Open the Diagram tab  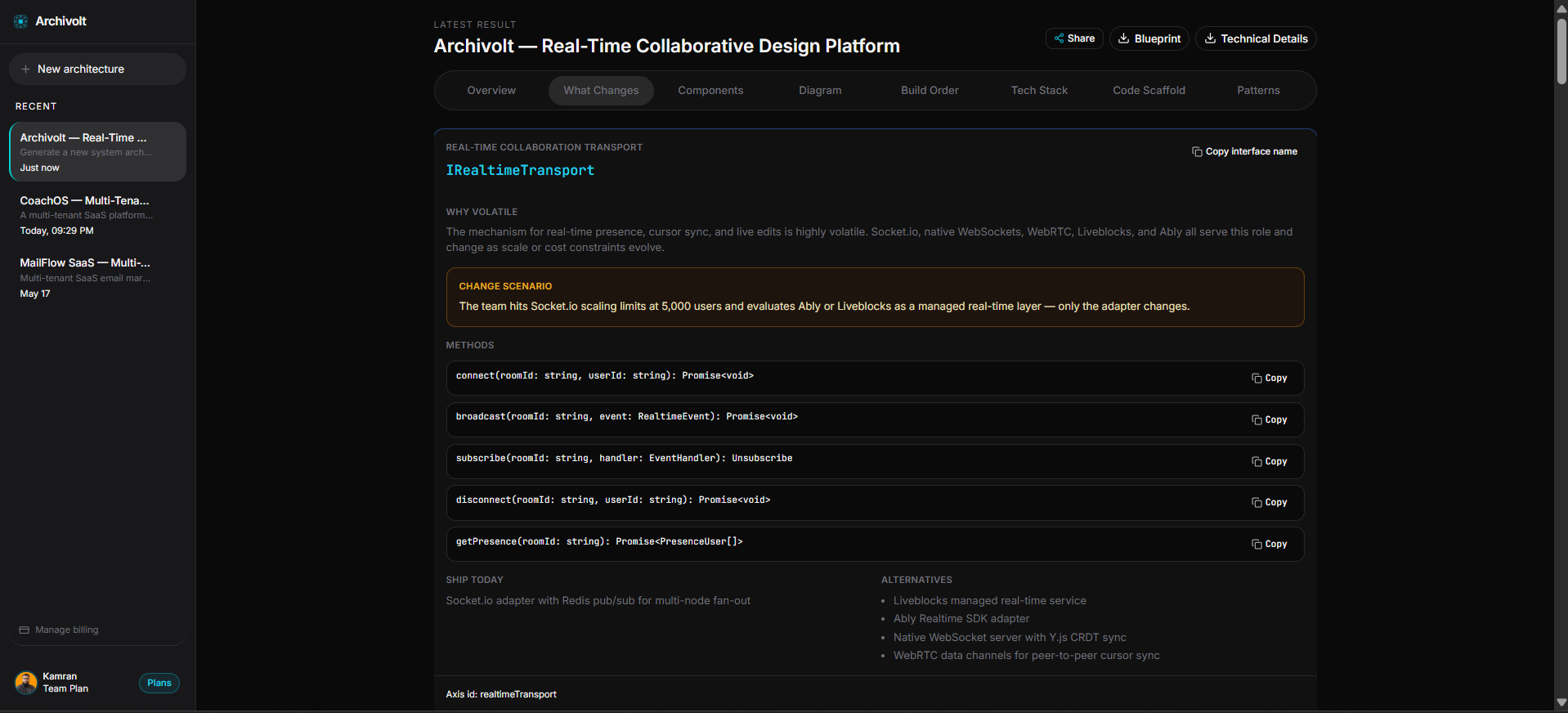(x=820, y=91)
